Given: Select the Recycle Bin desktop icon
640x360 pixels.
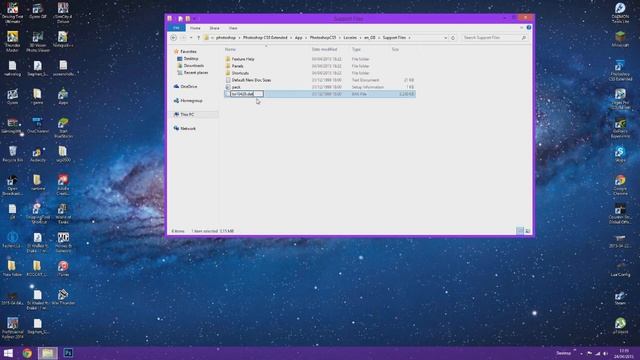Looking at the screenshot, I should tap(12, 154).
